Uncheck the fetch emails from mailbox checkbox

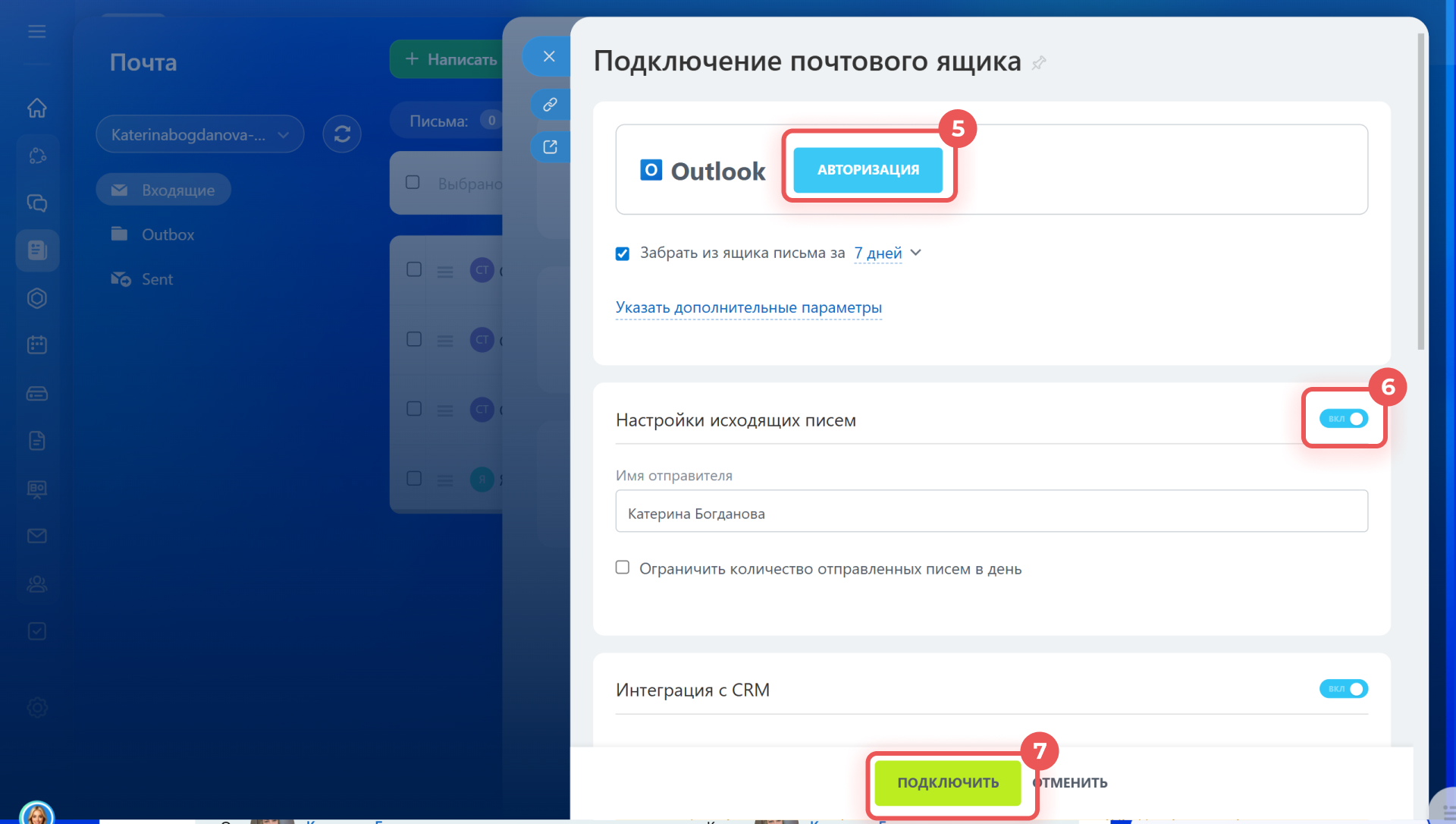click(623, 253)
